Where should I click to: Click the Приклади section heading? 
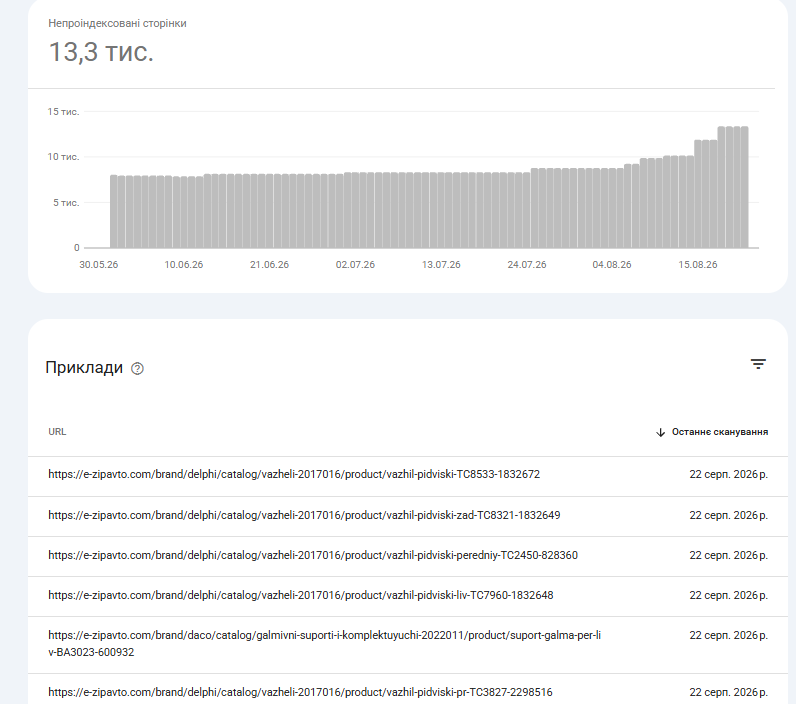(84, 367)
